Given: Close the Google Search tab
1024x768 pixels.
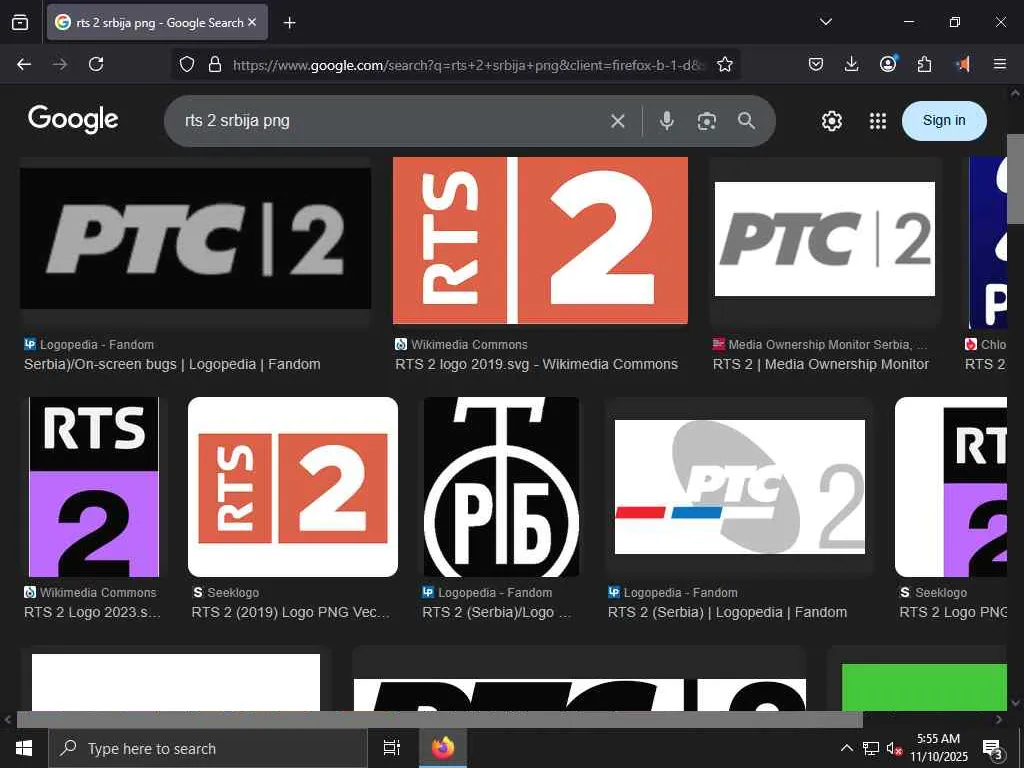Looking at the screenshot, I should (x=252, y=22).
